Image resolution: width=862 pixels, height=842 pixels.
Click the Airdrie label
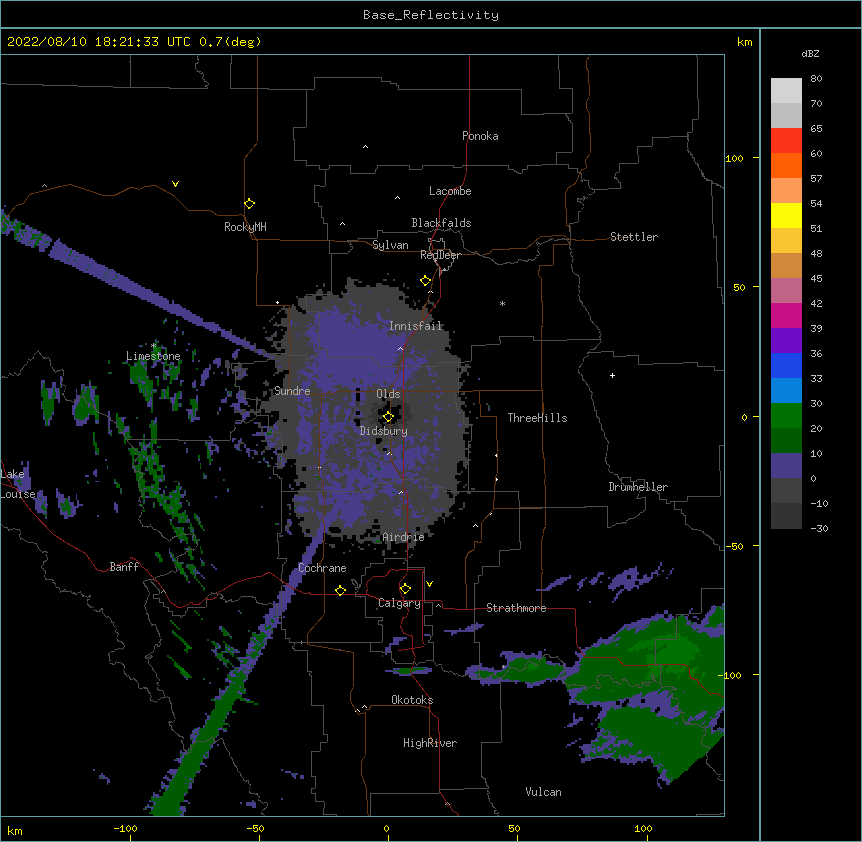404,537
